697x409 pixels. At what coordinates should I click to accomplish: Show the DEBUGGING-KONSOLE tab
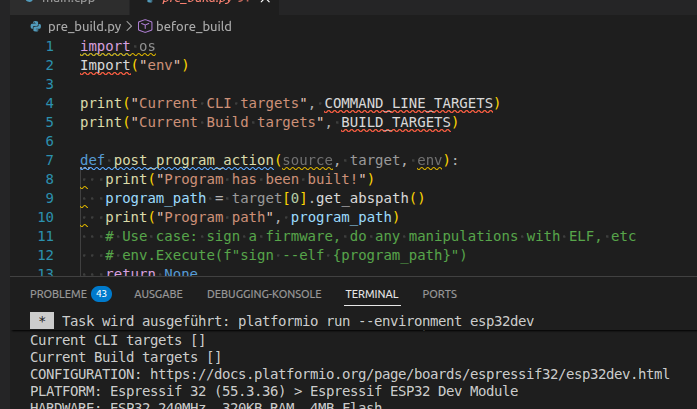point(264,294)
